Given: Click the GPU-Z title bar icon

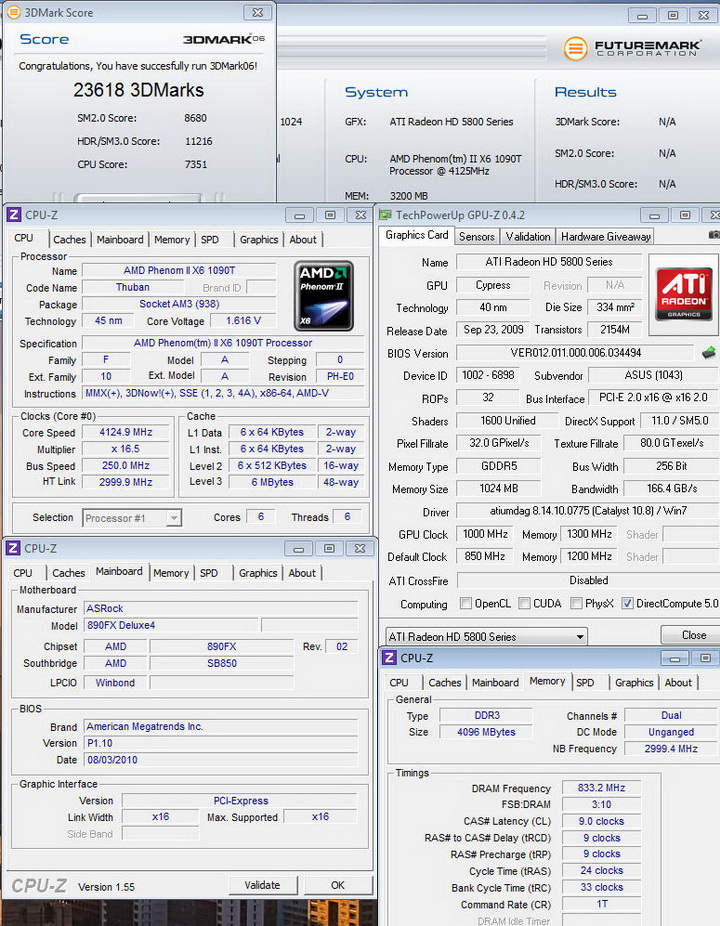Looking at the screenshot, I should pyautogui.click(x=385, y=215).
